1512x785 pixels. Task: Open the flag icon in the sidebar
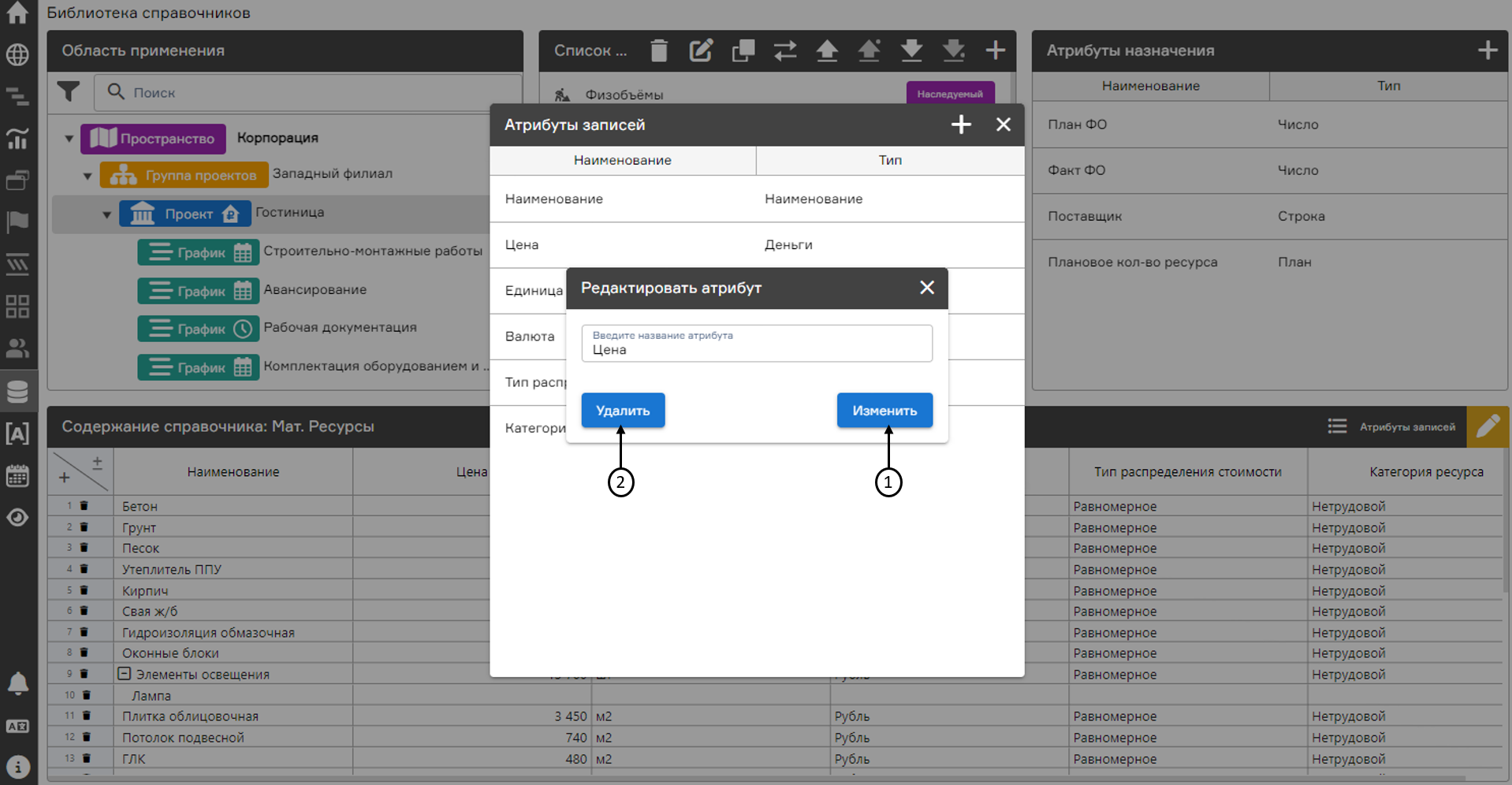pos(17,222)
